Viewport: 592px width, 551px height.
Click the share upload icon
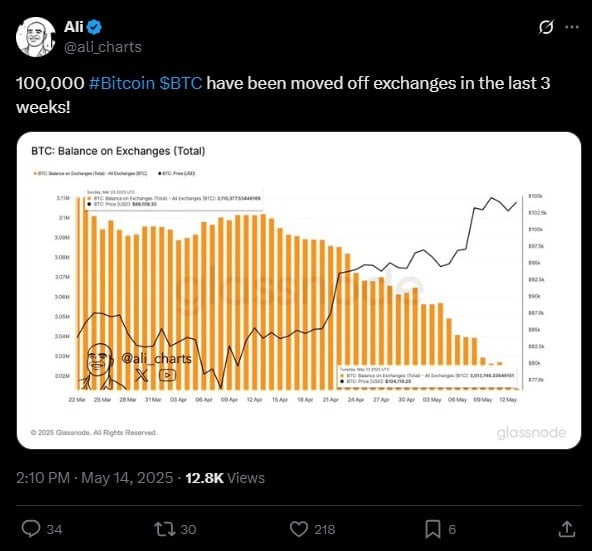tap(567, 529)
